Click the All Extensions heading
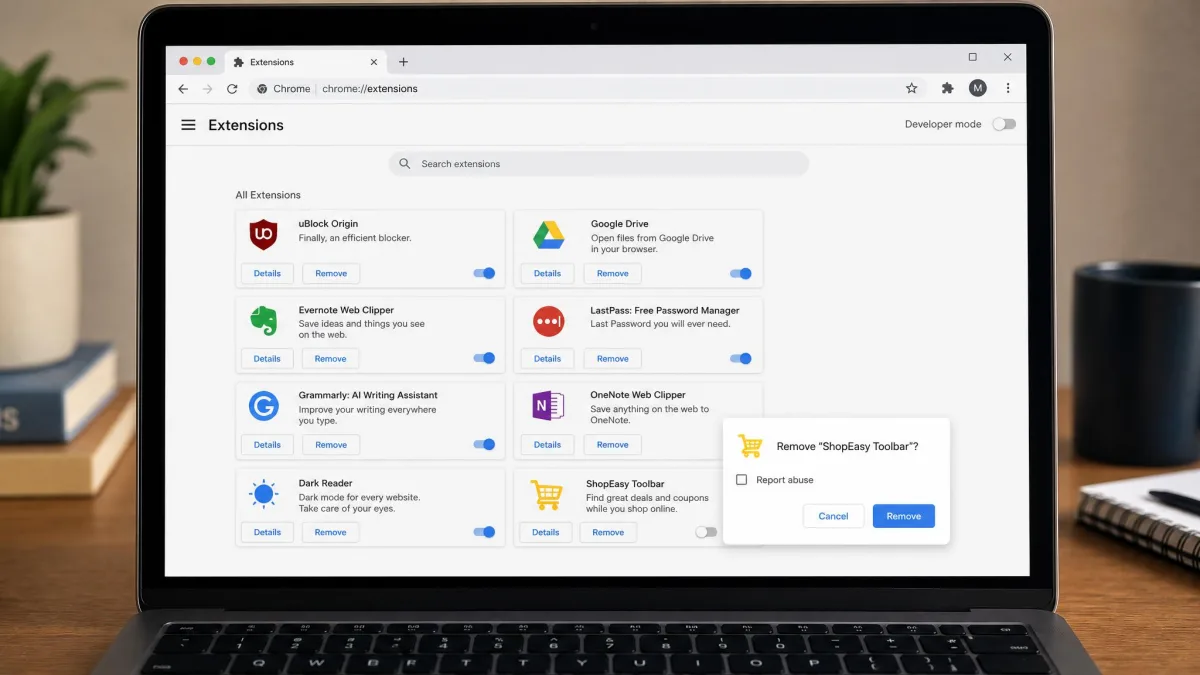 coord(268,195)
